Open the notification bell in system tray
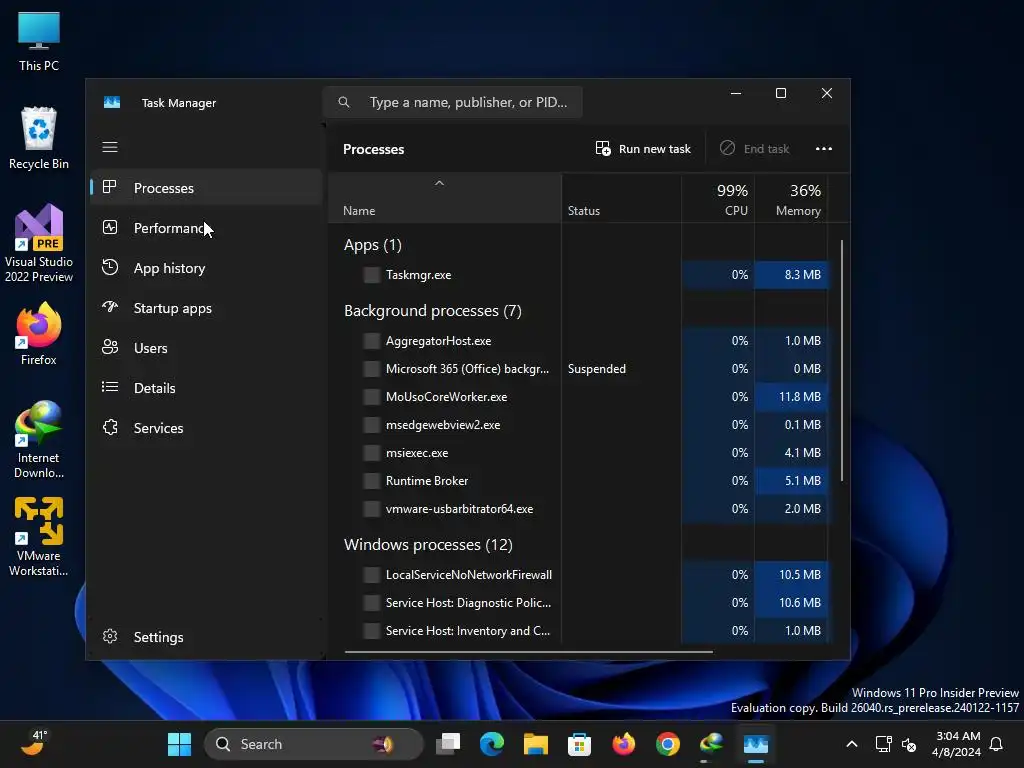Viewport: 1024px width, 768px height. 997,744
